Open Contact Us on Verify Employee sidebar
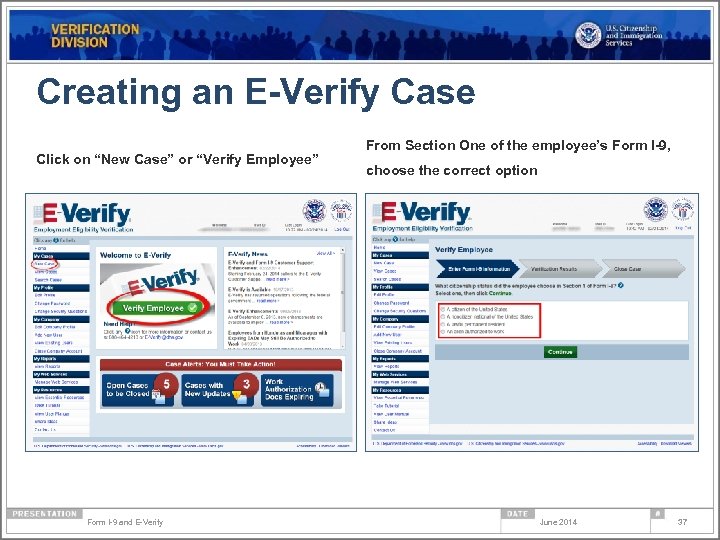The height and width of the screenshot is (540, 720). point(384,430)
